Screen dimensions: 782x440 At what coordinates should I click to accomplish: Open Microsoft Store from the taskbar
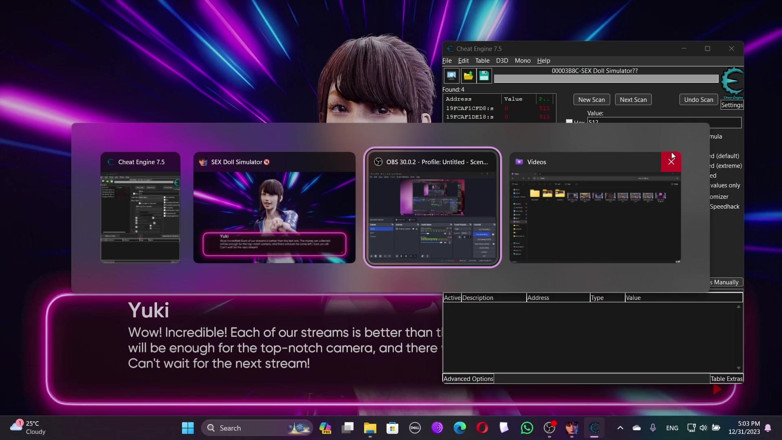392,428
